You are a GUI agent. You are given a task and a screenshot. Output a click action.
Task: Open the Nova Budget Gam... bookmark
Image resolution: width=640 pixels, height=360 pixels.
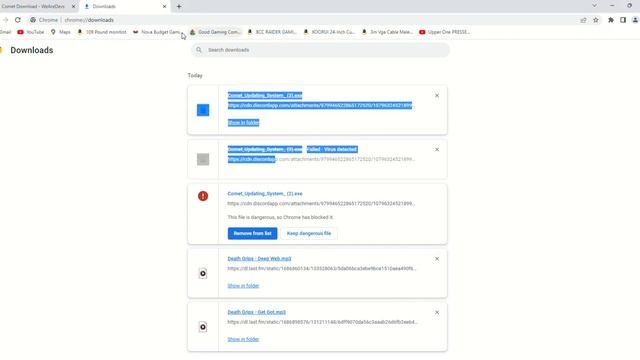point(156,32)
